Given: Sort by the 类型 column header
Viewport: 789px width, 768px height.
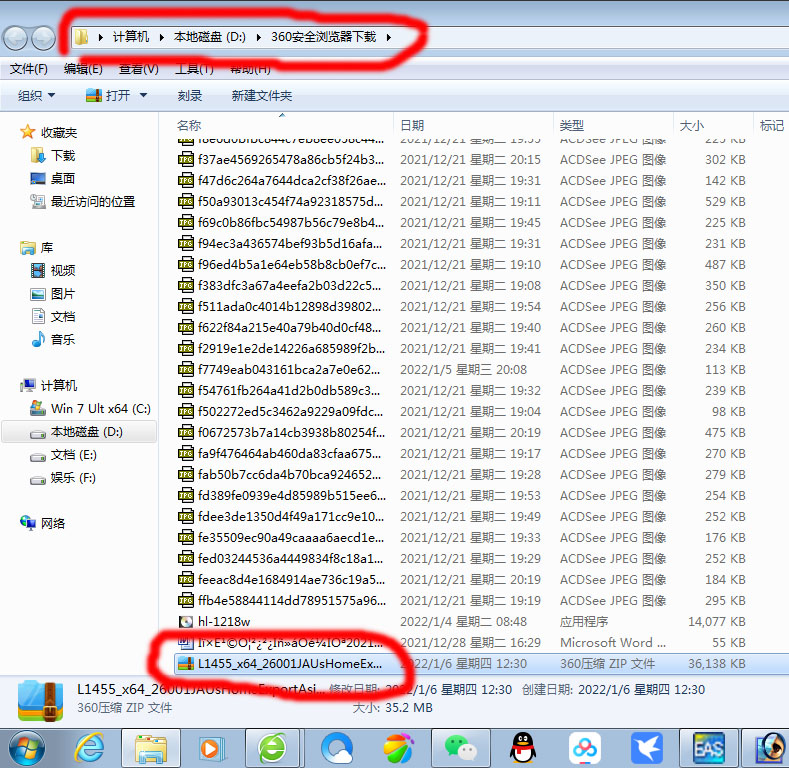Looking at the screenshot, I should (572, 125).
